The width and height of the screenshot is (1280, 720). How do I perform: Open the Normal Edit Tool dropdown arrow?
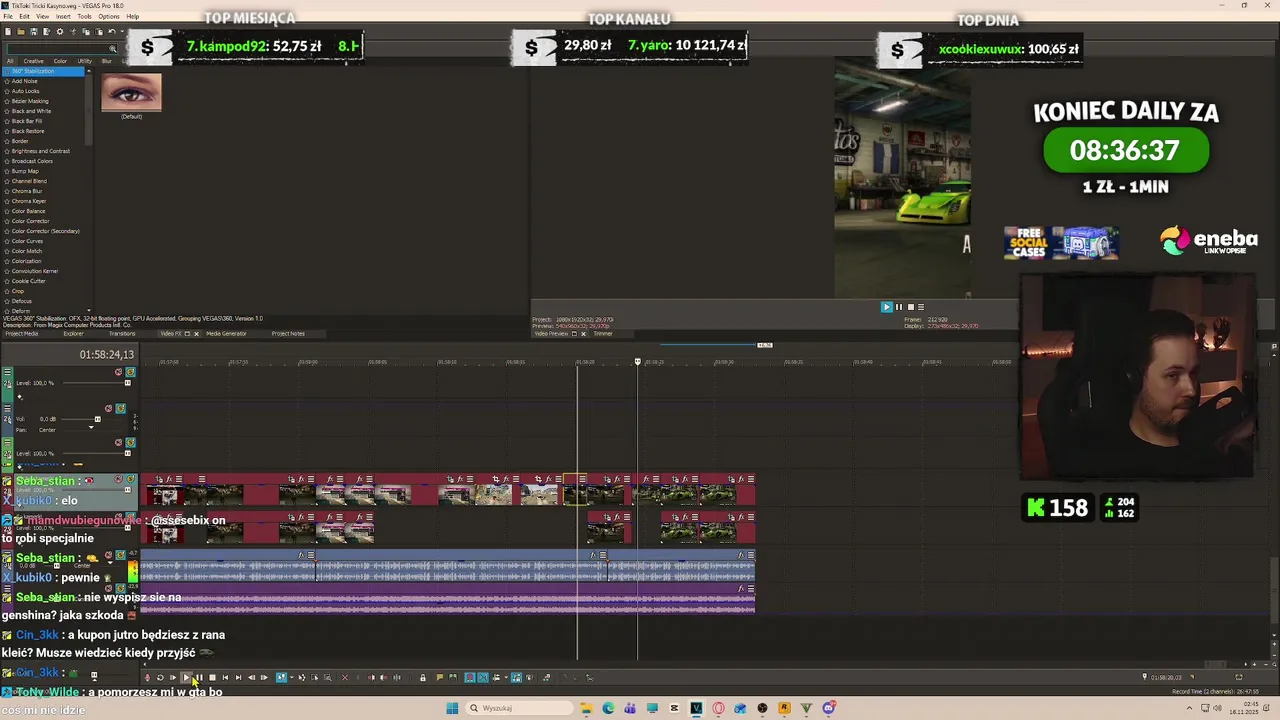point(291,678)
